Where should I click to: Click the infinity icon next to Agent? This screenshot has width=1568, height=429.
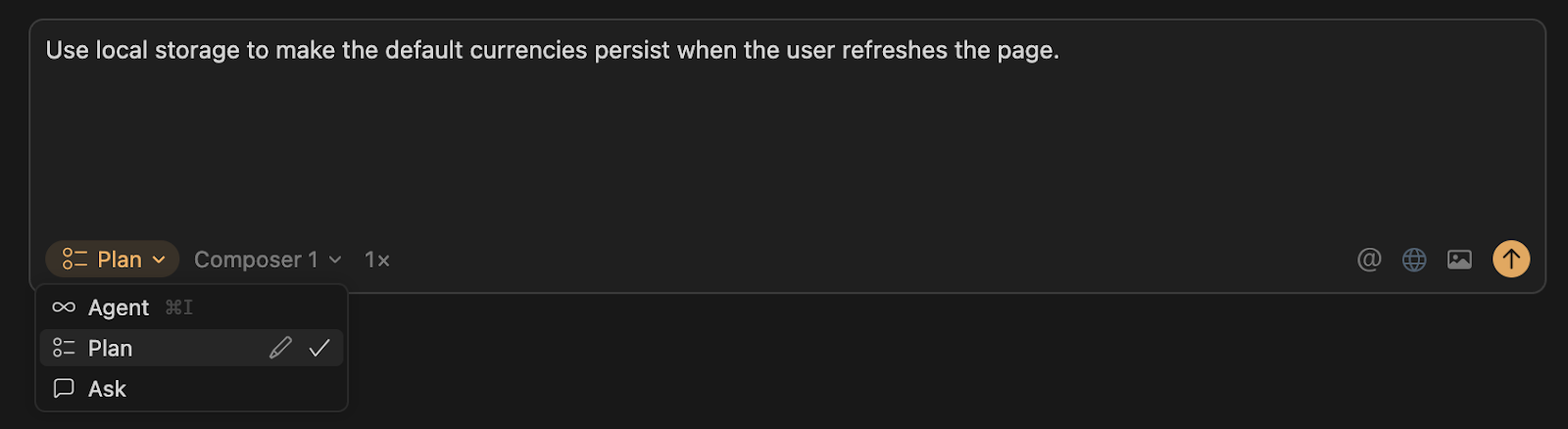(64, 308)
